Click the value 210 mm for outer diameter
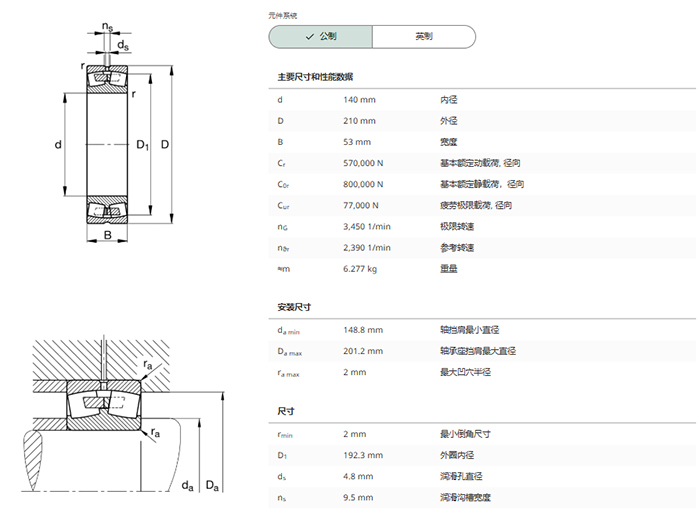Viewport: 700px width, 520px height. [x=359, y=121]
